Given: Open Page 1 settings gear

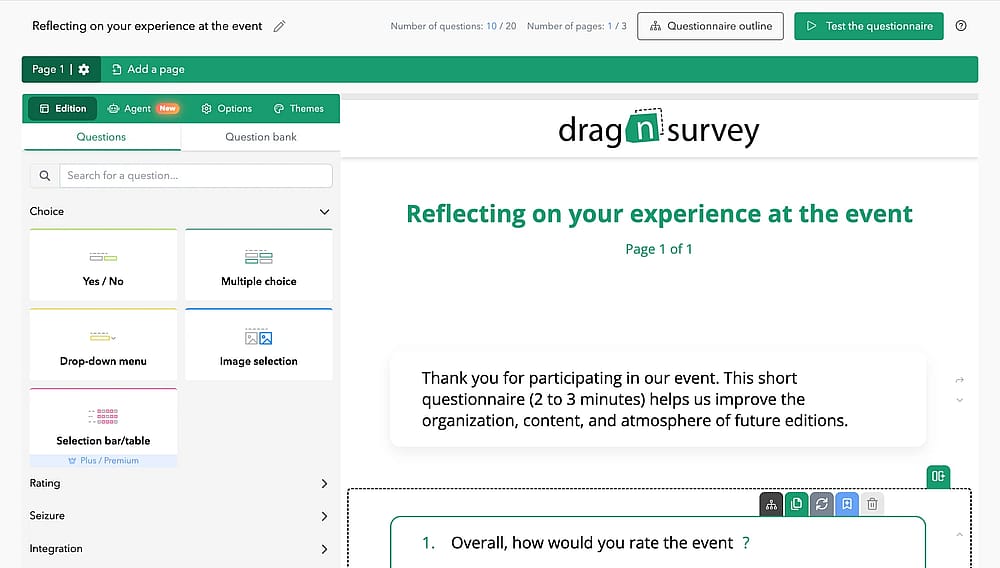Looking at the screenshot, I should (84, 69).
